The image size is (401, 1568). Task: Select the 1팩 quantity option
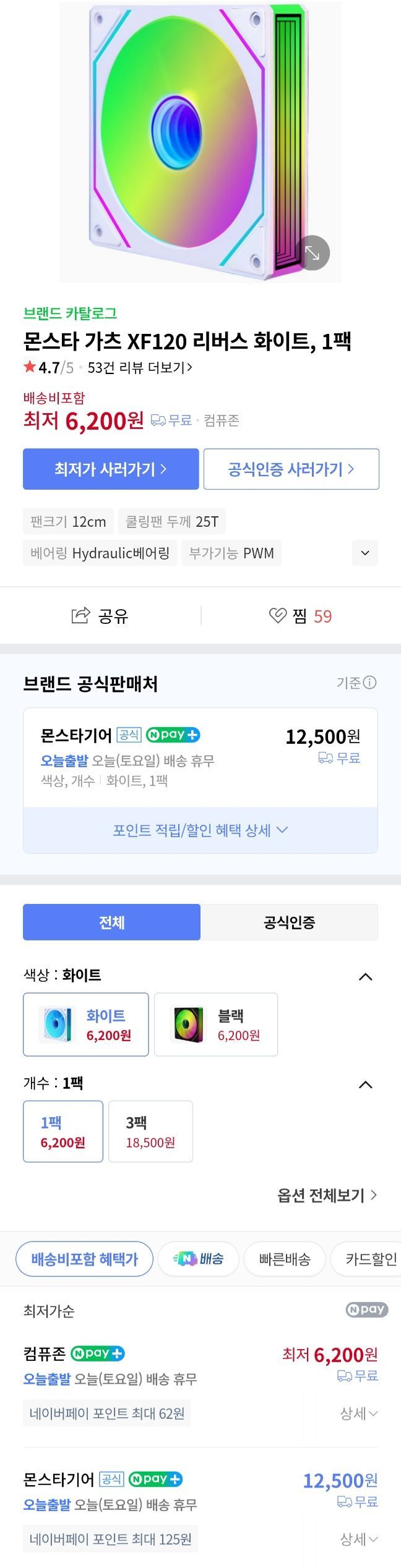(x=63, y=1131)
